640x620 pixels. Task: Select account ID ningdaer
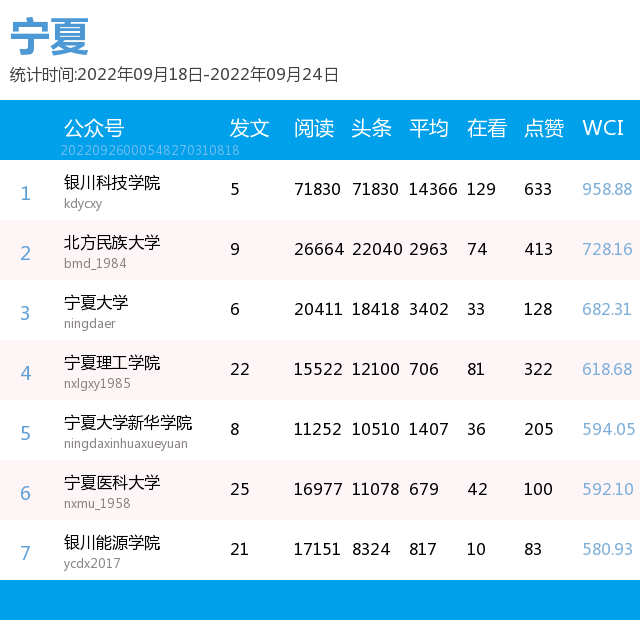89,323
